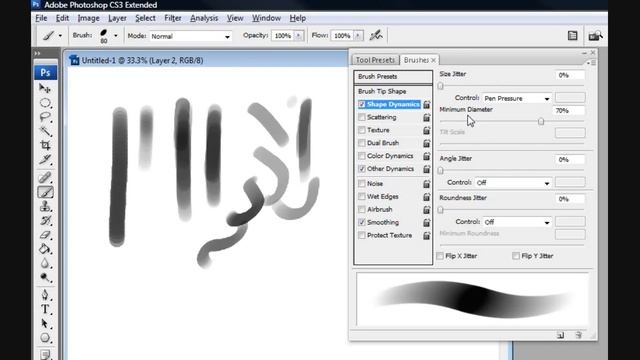
Task: Select the Slice tool
Action: (x=45, y=159)
